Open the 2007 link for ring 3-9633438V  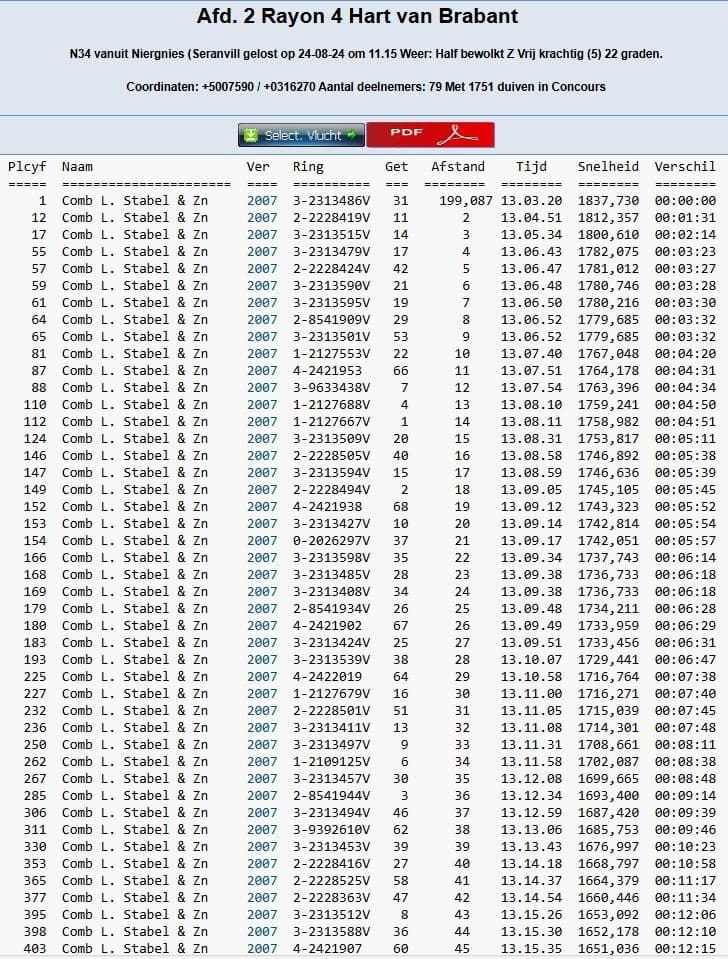click(x=262, y=388)
